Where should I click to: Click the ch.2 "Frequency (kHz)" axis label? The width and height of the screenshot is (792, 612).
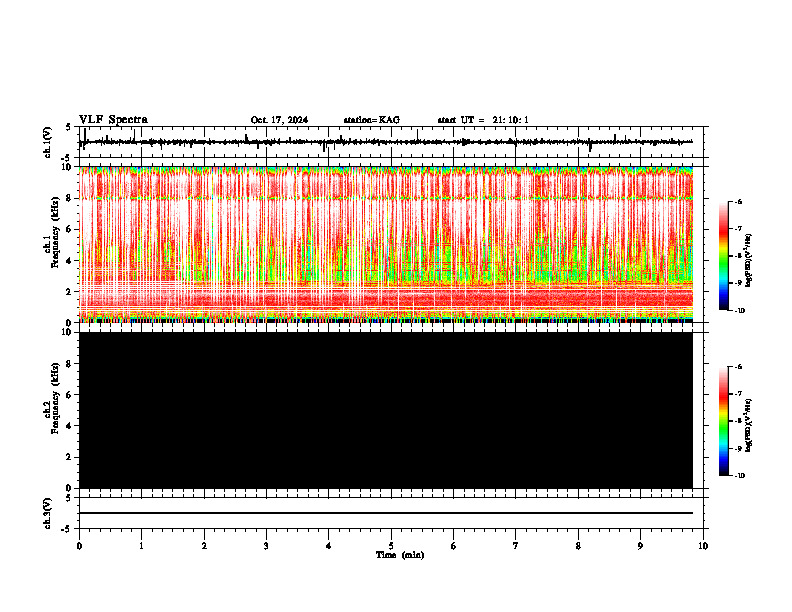click(x=56, y=398)
